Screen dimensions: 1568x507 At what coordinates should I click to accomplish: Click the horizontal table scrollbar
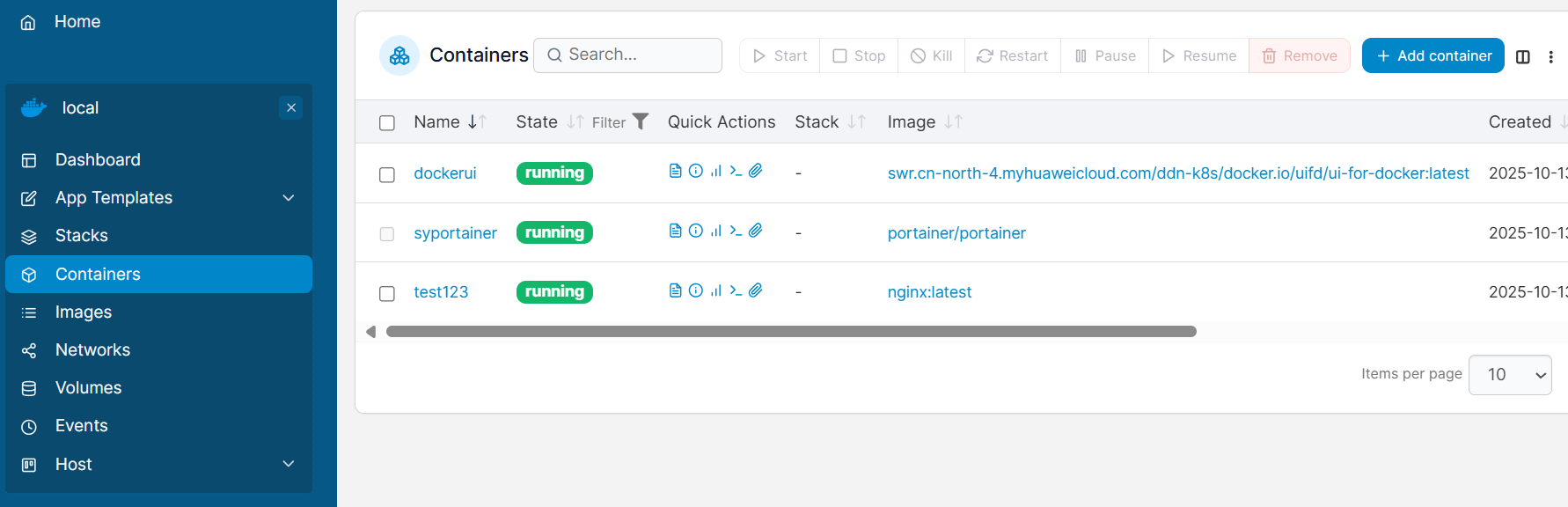791,332
